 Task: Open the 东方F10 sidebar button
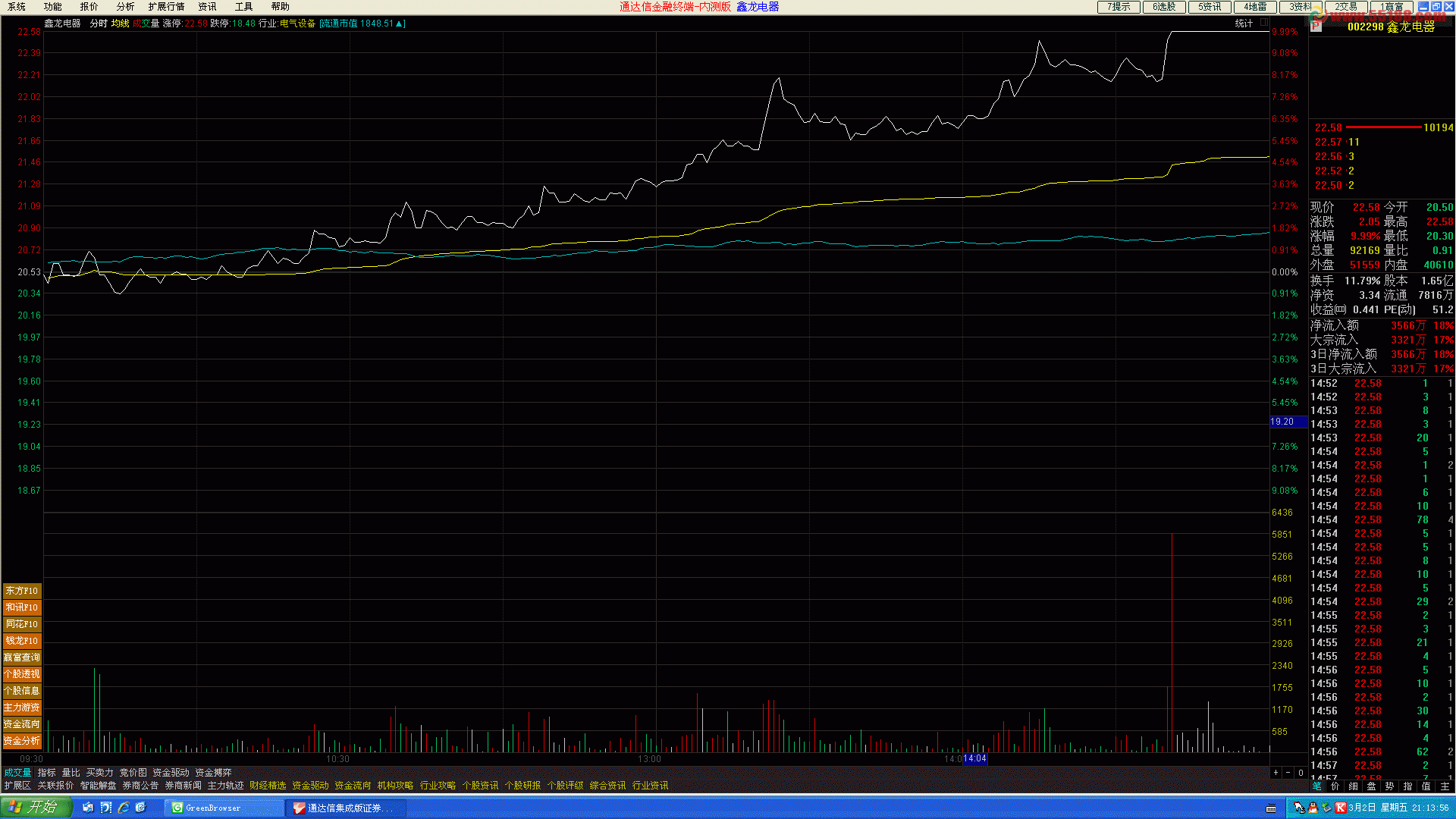(x=22, y=591)
